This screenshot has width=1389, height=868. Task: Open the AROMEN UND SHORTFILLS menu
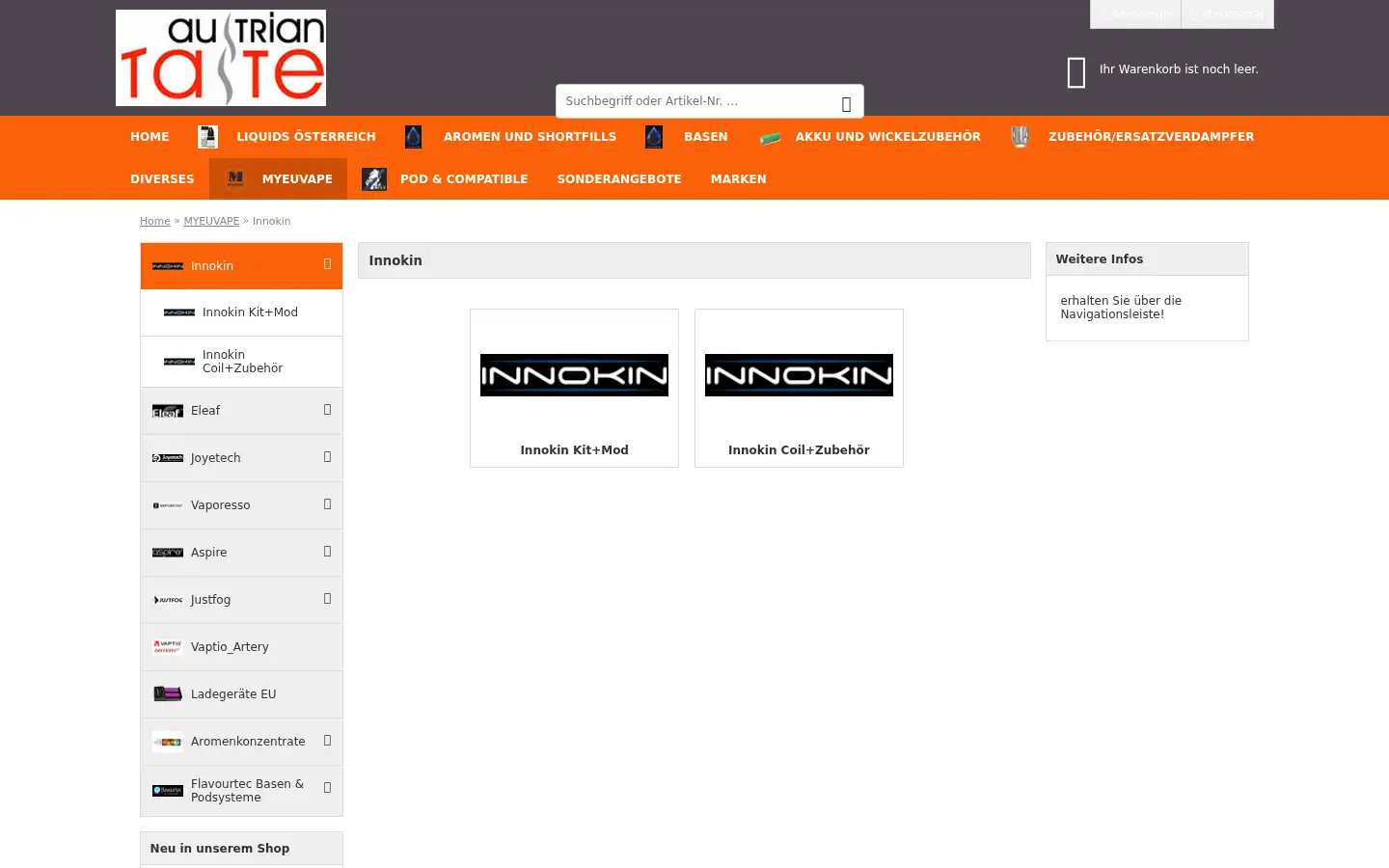click(x=510, y=137)
